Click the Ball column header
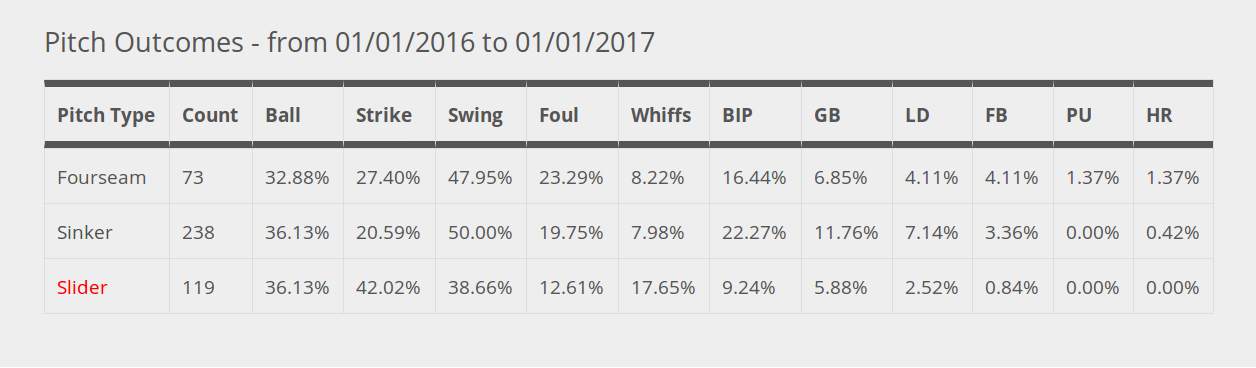 pyautogui.click(x=282, y=115)
